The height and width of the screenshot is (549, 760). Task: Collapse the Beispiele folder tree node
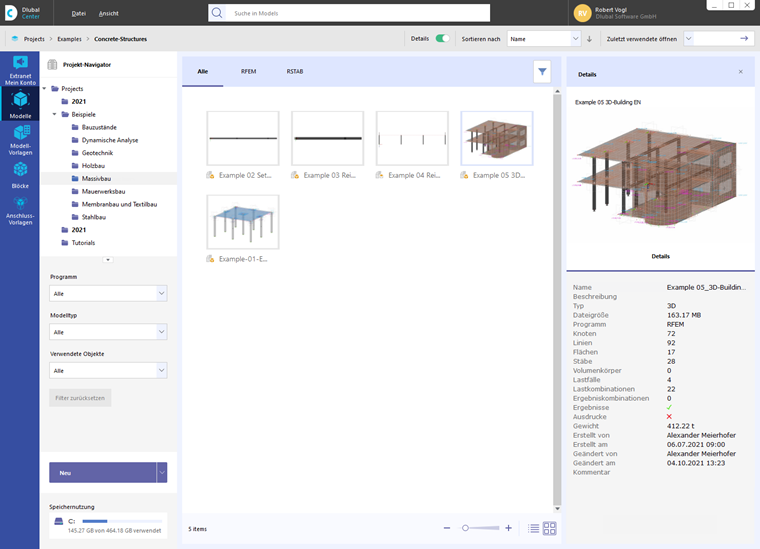pyautogui.click(x=55, y=114)
